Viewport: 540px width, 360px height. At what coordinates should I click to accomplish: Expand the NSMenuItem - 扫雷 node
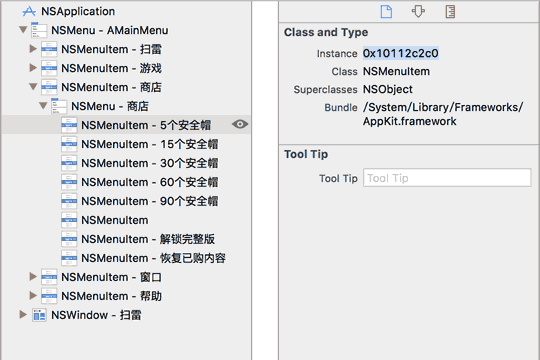[x=33, y=49]
